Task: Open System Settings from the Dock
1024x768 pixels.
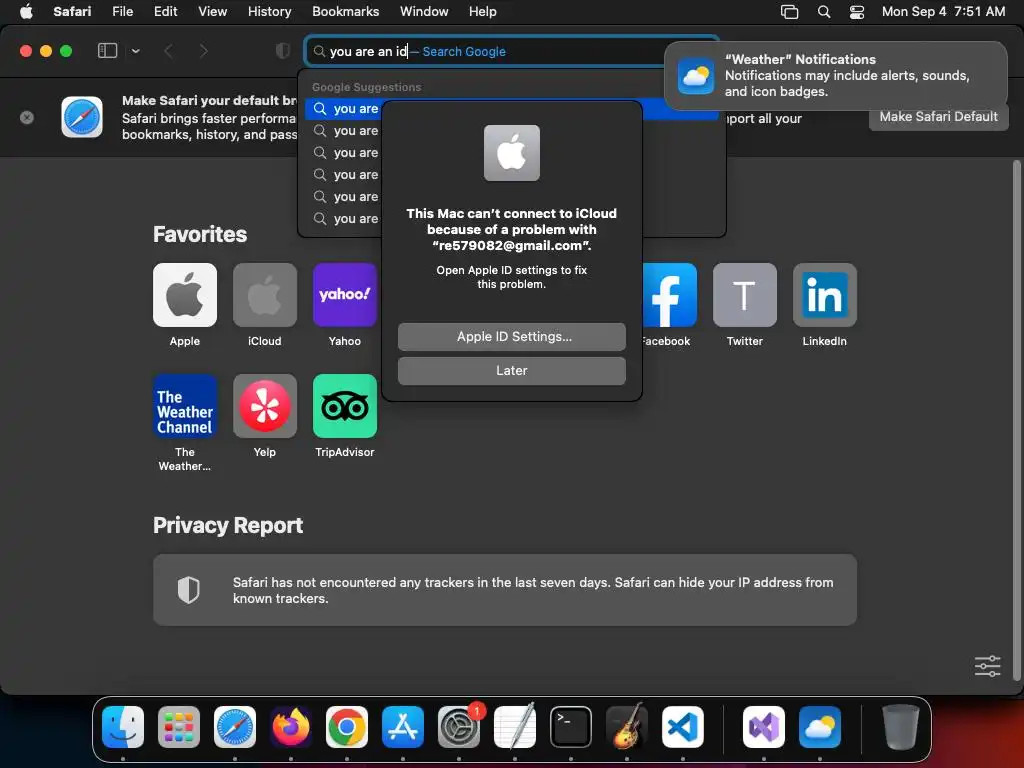Action: coord(459,727)
